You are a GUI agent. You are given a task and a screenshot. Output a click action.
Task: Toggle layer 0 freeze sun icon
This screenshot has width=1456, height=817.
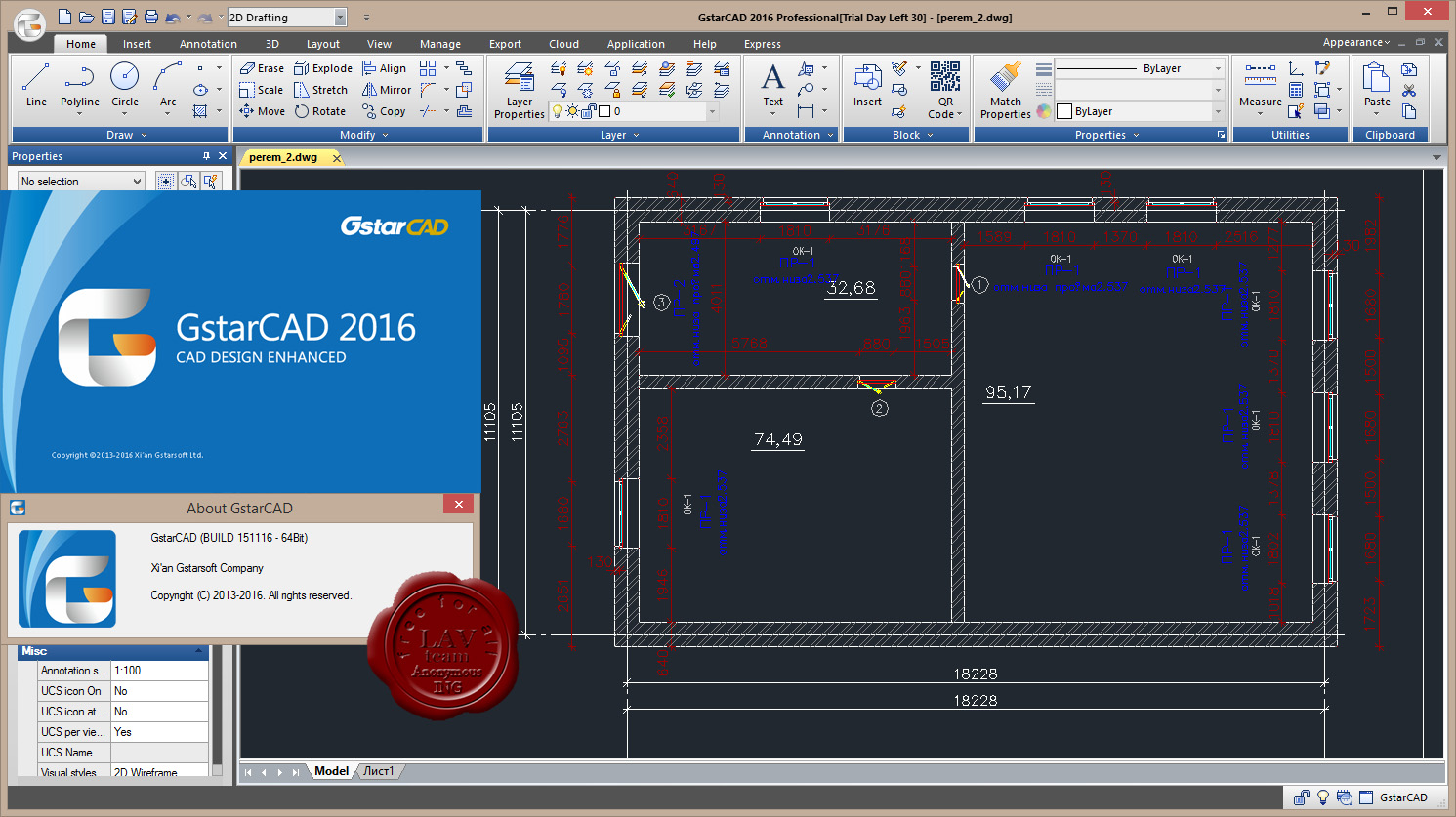point(572,111)
